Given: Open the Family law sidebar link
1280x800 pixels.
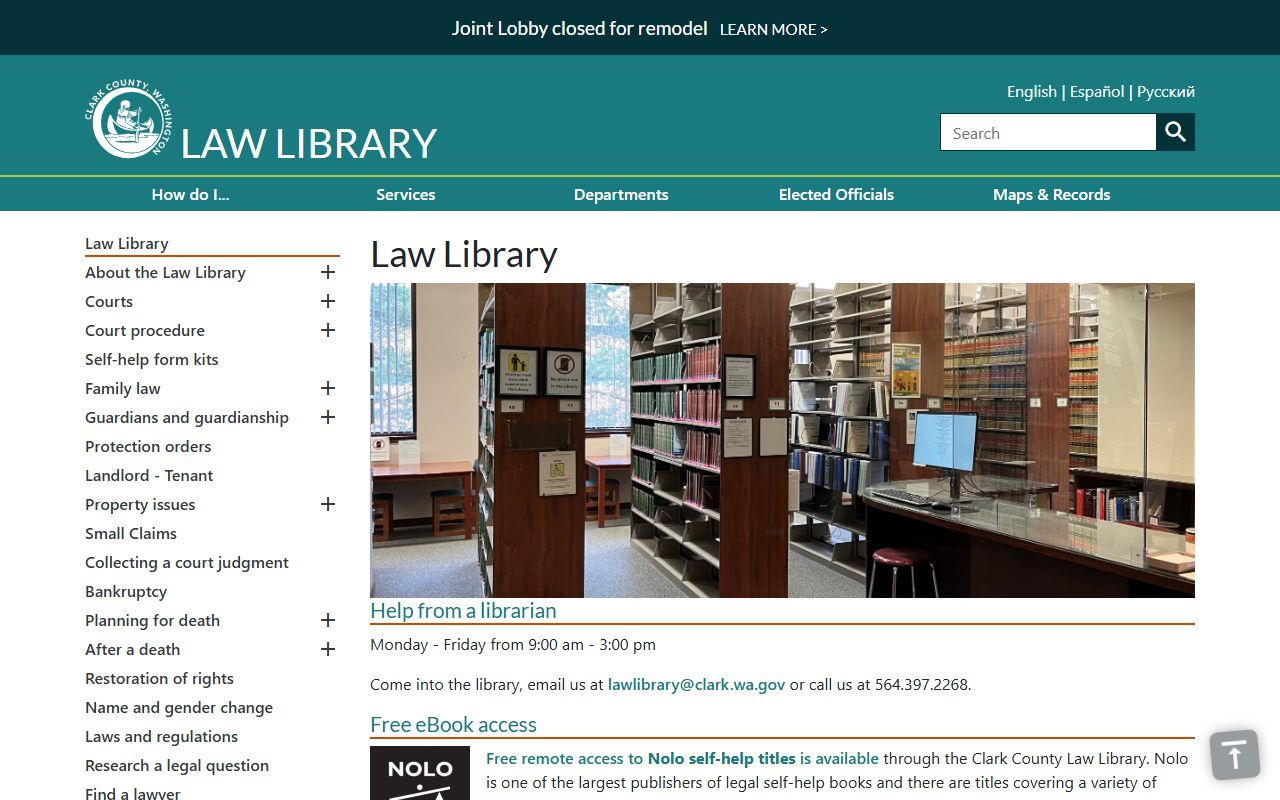Looking at the screenshot, I should [123, 388].
